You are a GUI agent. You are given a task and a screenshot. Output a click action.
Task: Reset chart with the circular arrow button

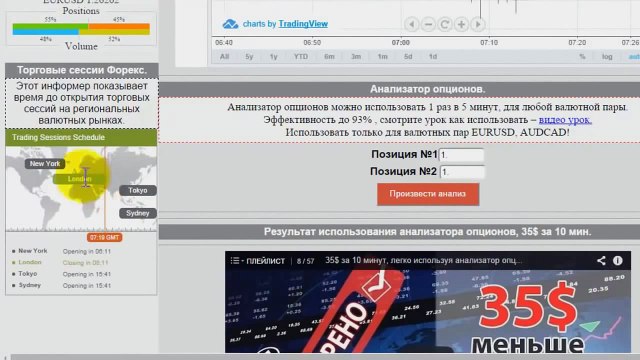[x=444, y=24]
